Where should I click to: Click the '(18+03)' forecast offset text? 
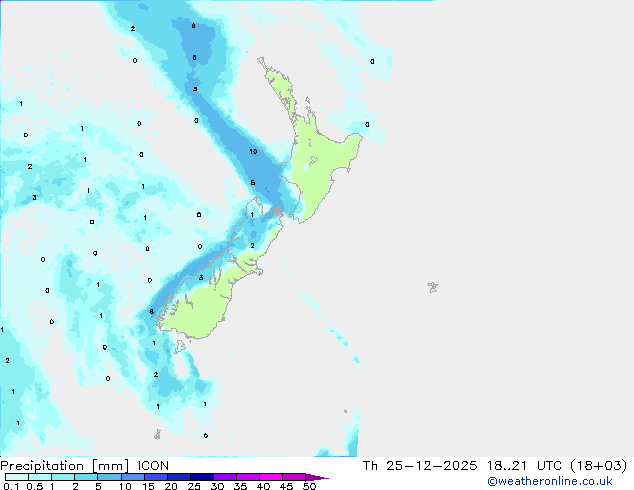coord(598,466)
